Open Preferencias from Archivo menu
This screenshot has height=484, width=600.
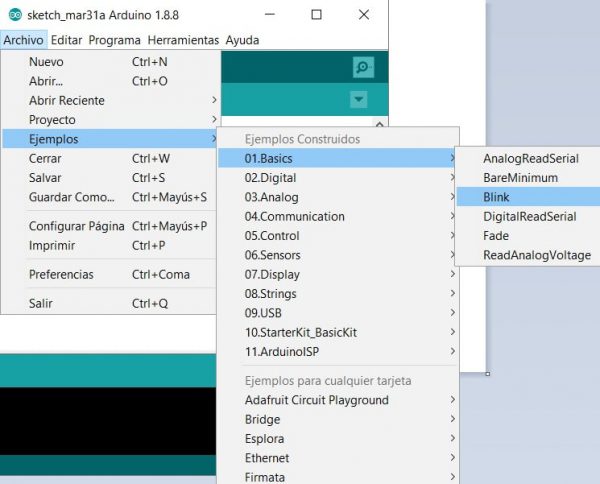[x=111, y=274]
